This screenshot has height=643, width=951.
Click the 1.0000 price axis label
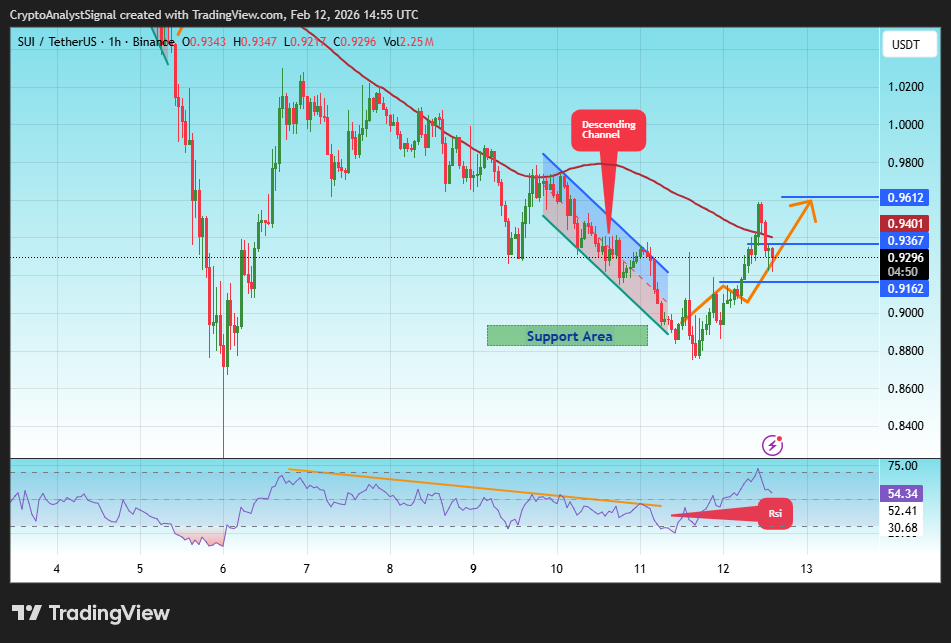[906, 125]
